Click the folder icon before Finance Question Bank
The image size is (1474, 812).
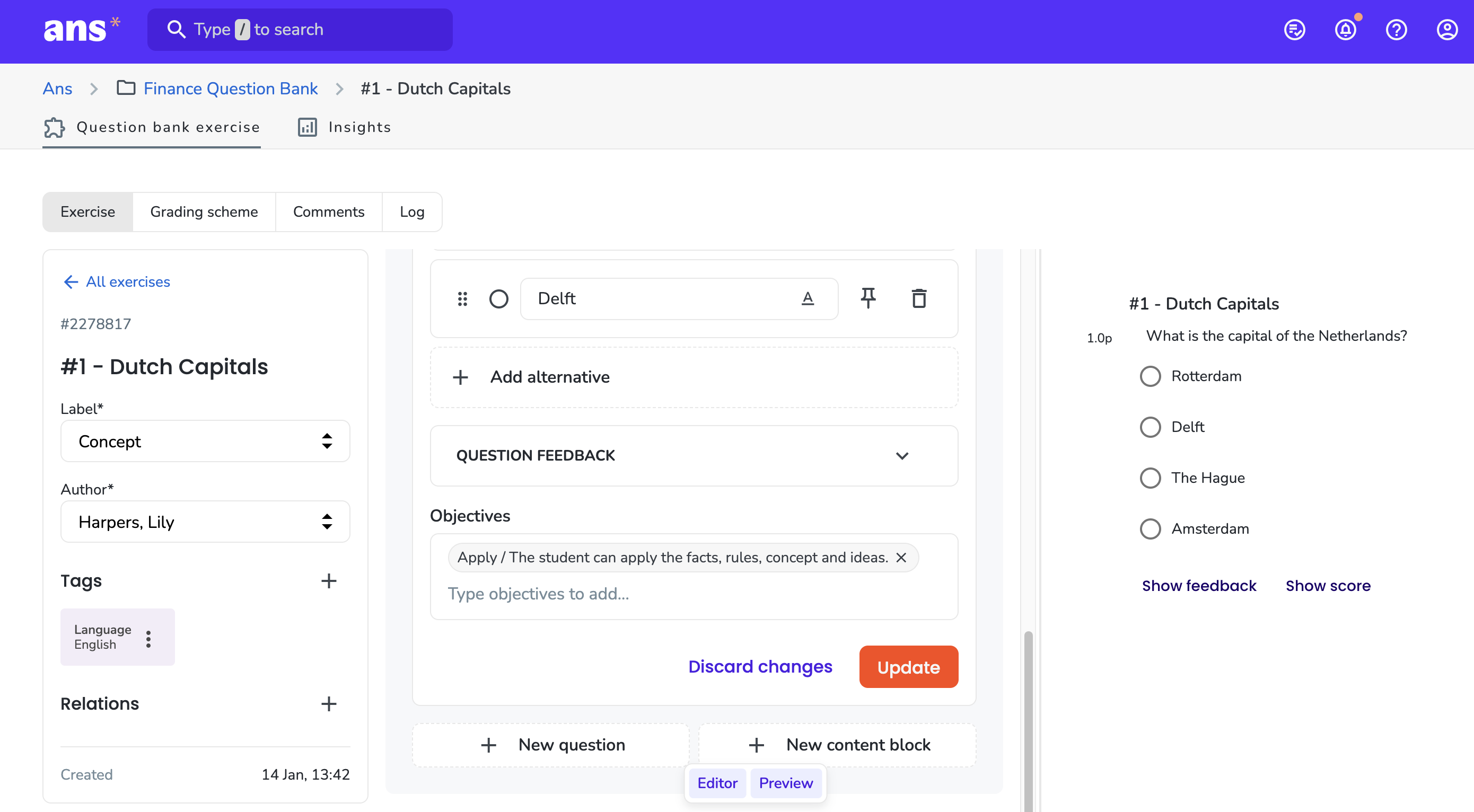point(126,88)
